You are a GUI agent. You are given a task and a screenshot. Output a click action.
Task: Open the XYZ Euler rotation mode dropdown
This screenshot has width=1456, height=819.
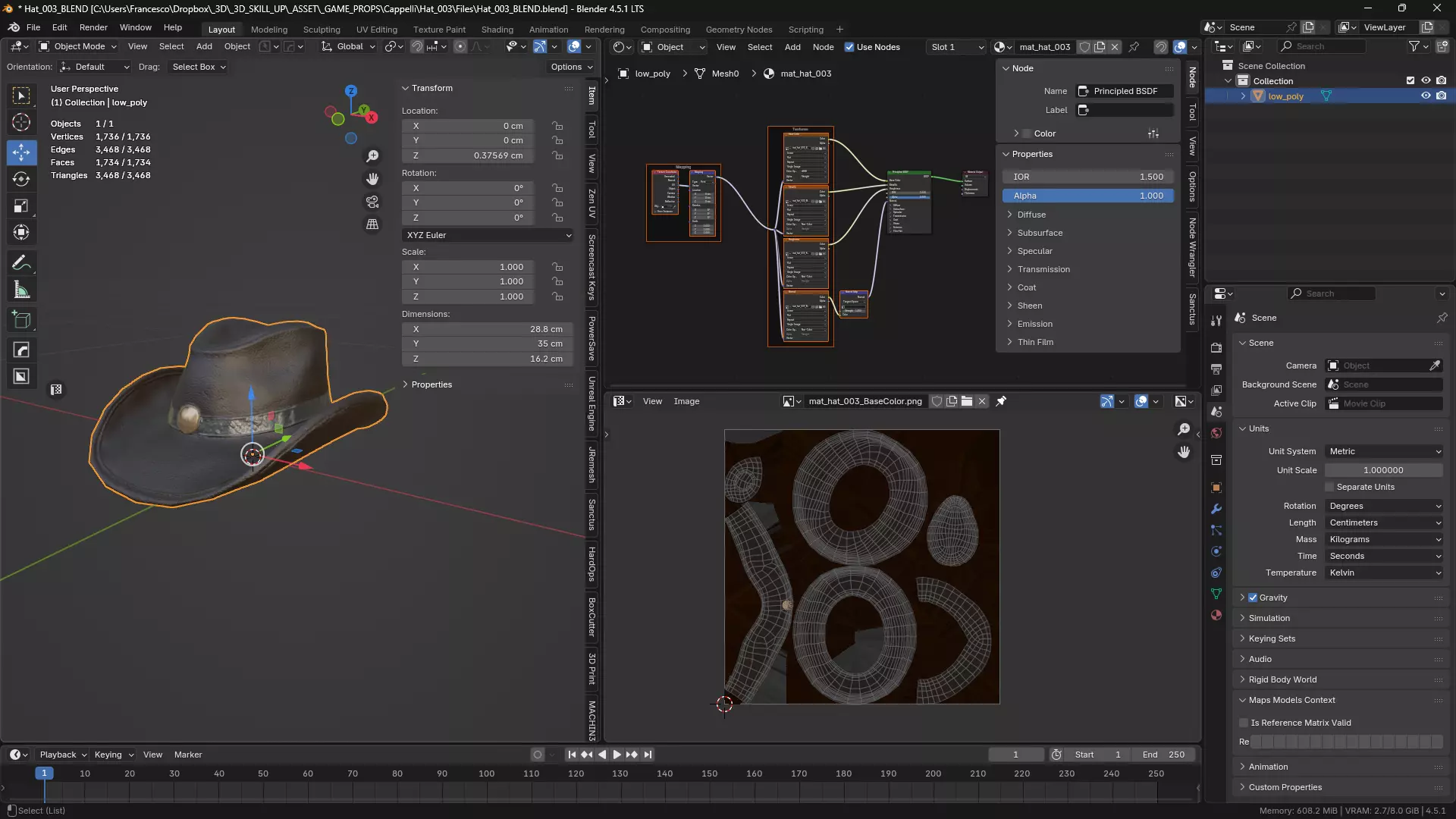click(x=488, y=235)
